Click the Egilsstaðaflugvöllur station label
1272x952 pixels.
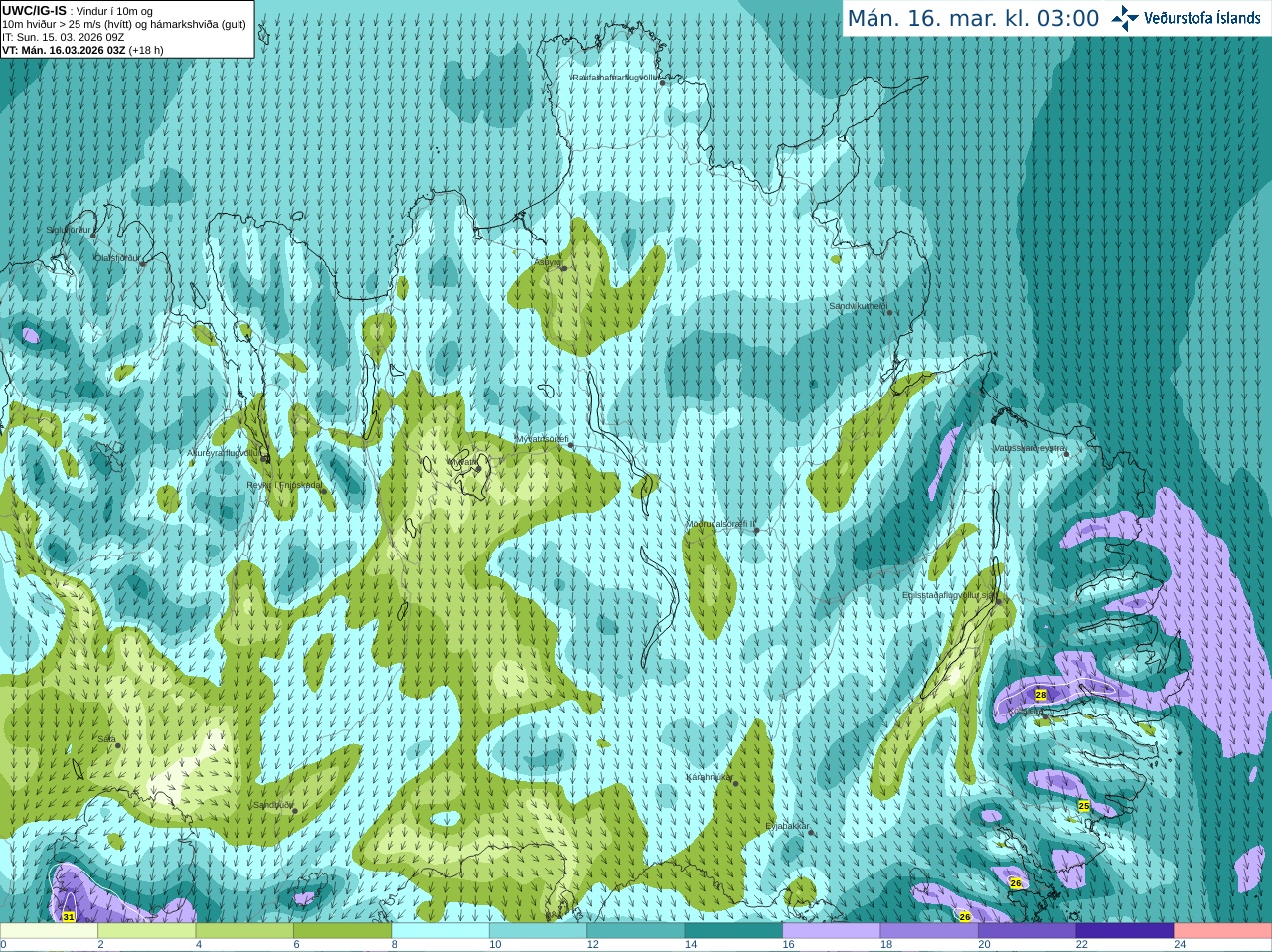(x=949, y=595)
